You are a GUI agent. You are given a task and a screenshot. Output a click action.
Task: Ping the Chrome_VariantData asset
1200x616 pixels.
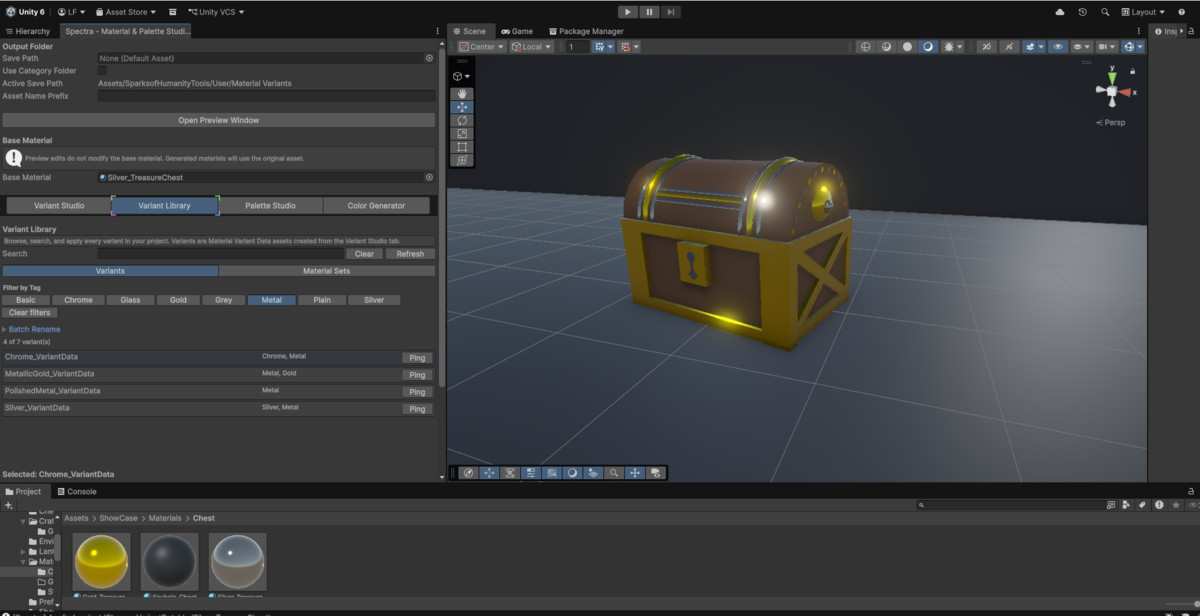[x=417, y=358]
